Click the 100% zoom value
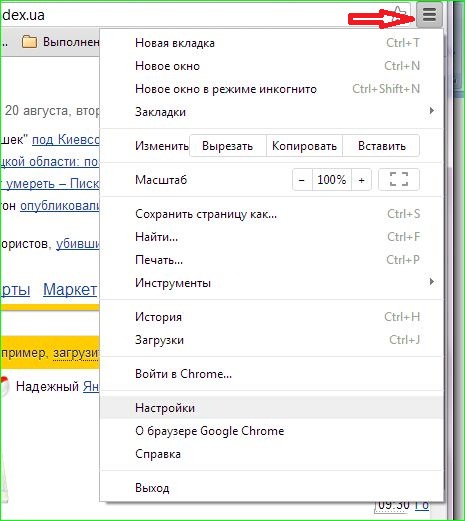The width and height of the screenshot is (465, 521). point(332,180)
